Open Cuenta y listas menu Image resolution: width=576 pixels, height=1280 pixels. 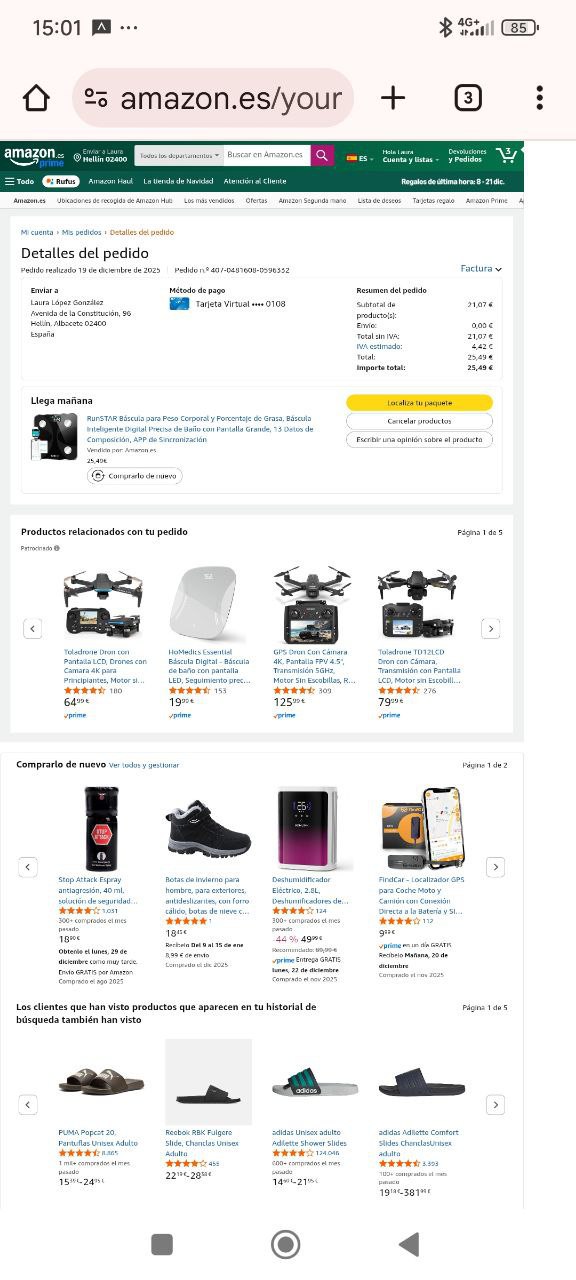pos(409,156)
